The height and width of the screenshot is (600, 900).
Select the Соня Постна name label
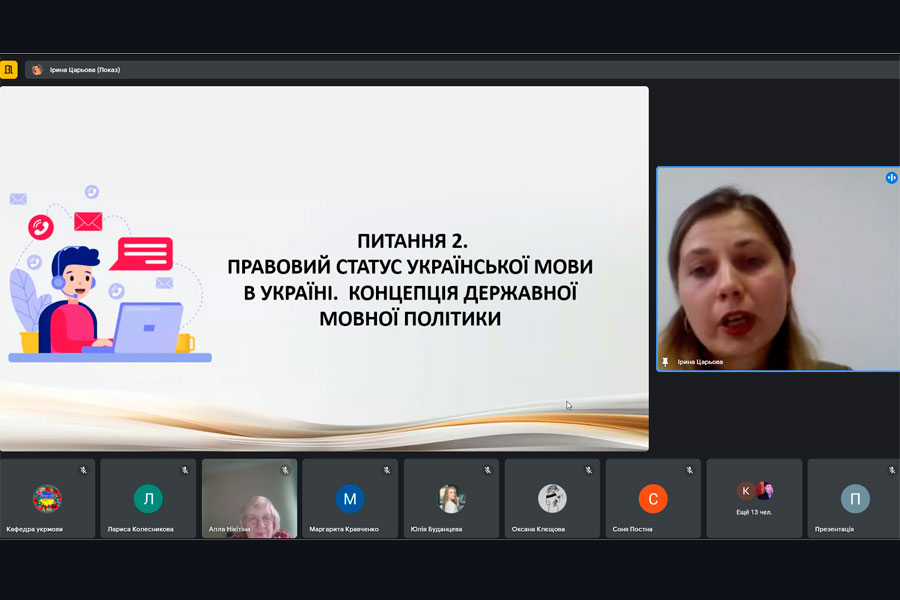click(x=633, y=529)
